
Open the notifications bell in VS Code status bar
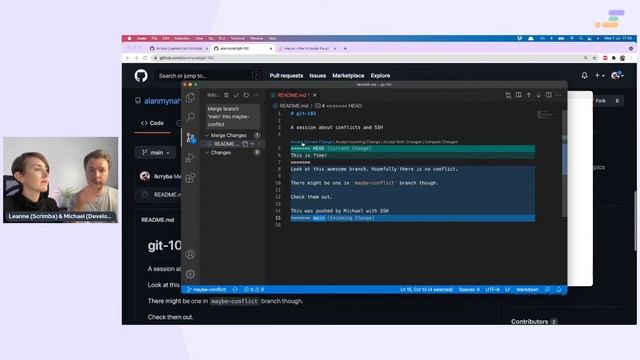(559, 289)
